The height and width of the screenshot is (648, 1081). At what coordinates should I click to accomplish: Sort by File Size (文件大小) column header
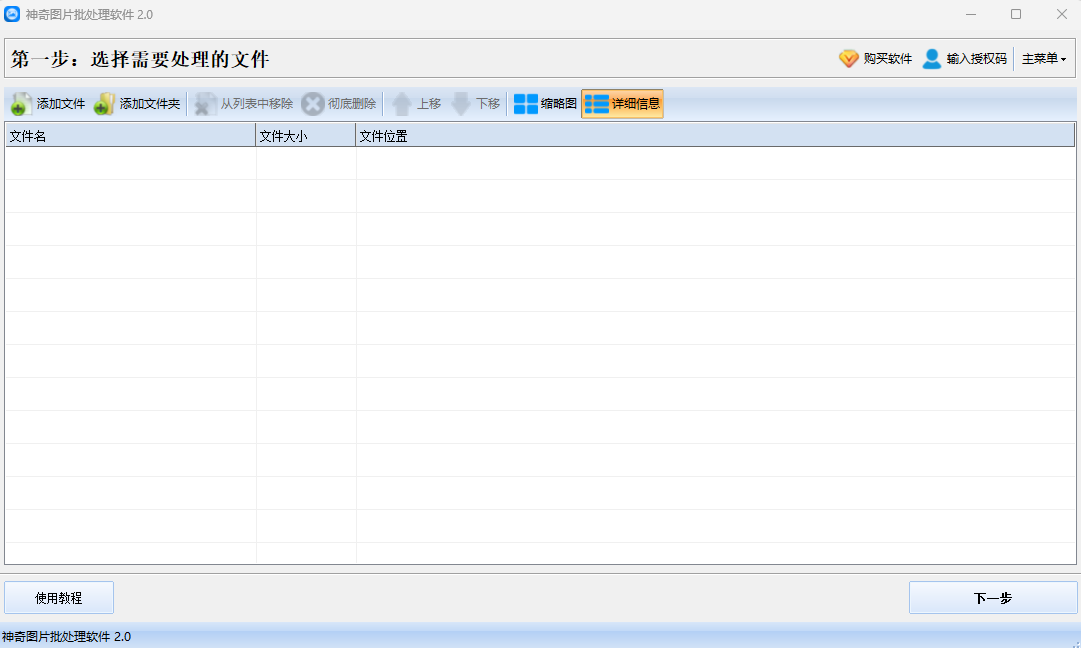305,136
